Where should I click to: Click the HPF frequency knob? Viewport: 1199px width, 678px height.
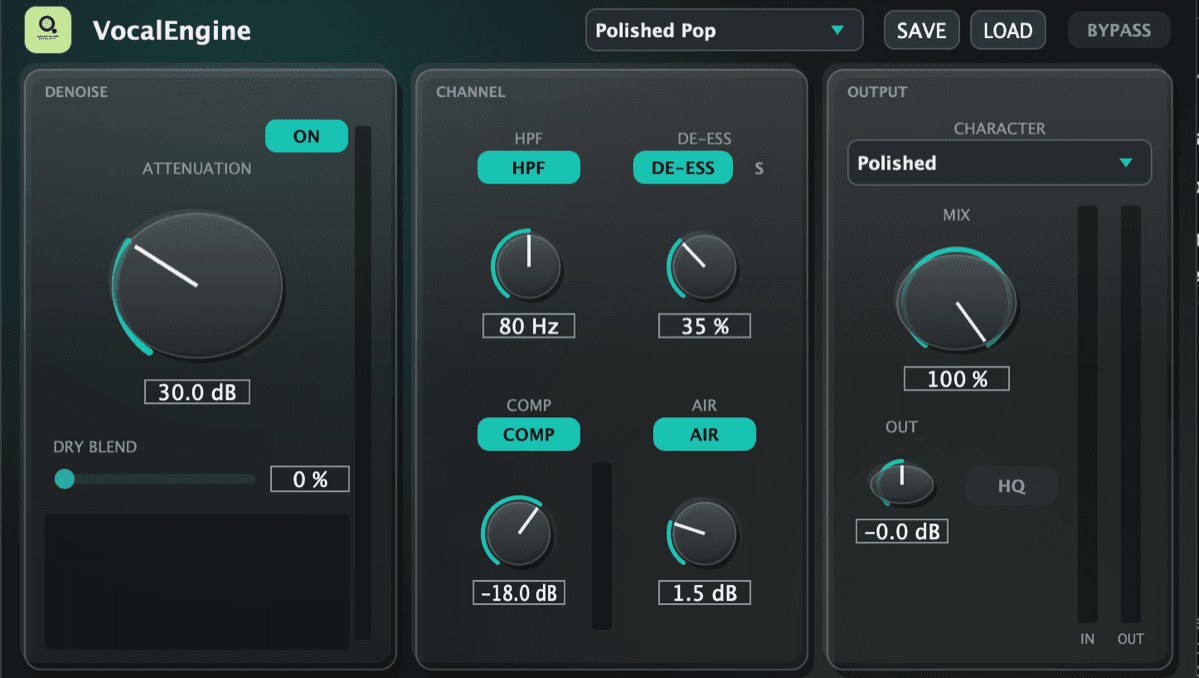point(528,266)
